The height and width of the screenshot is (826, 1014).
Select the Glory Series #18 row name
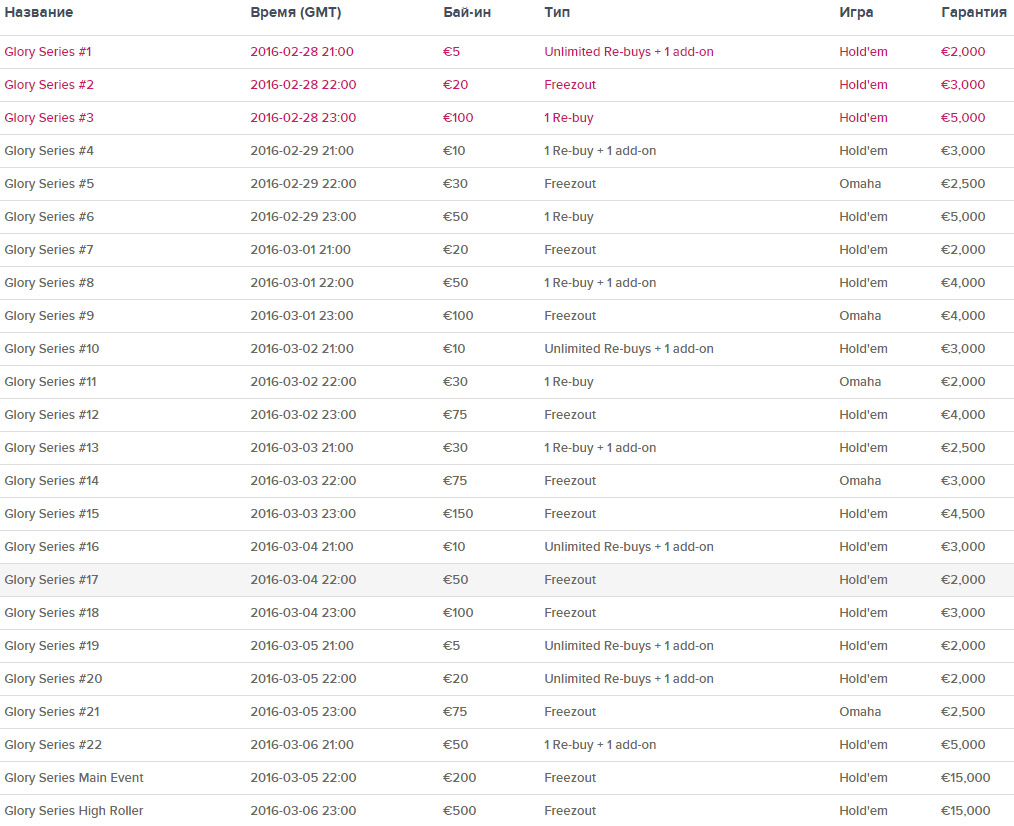[x=52, y=613]
